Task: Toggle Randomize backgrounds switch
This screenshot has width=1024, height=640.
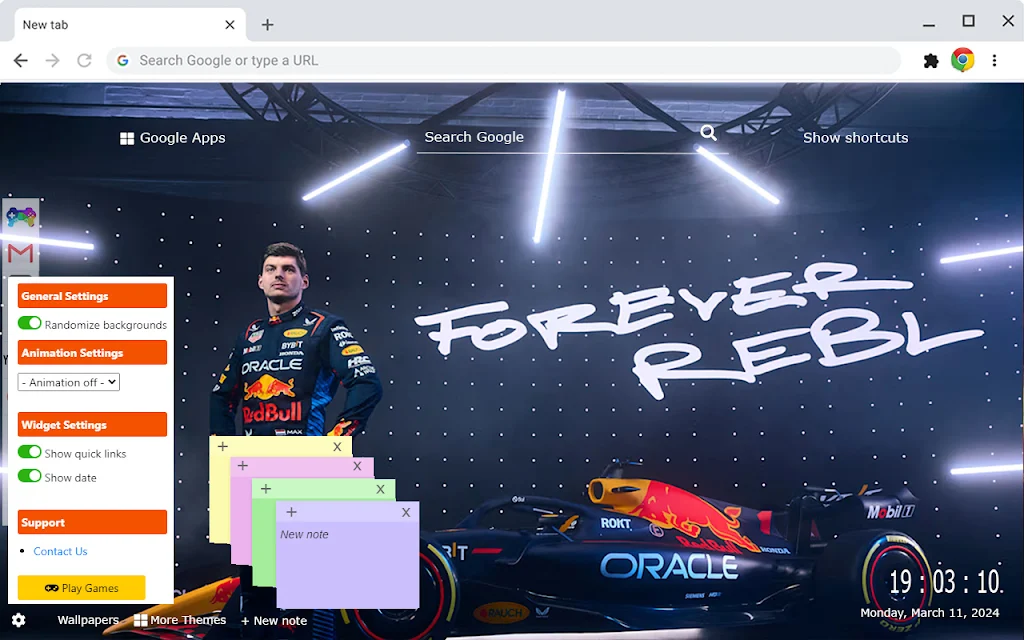Action: point(29,323)
